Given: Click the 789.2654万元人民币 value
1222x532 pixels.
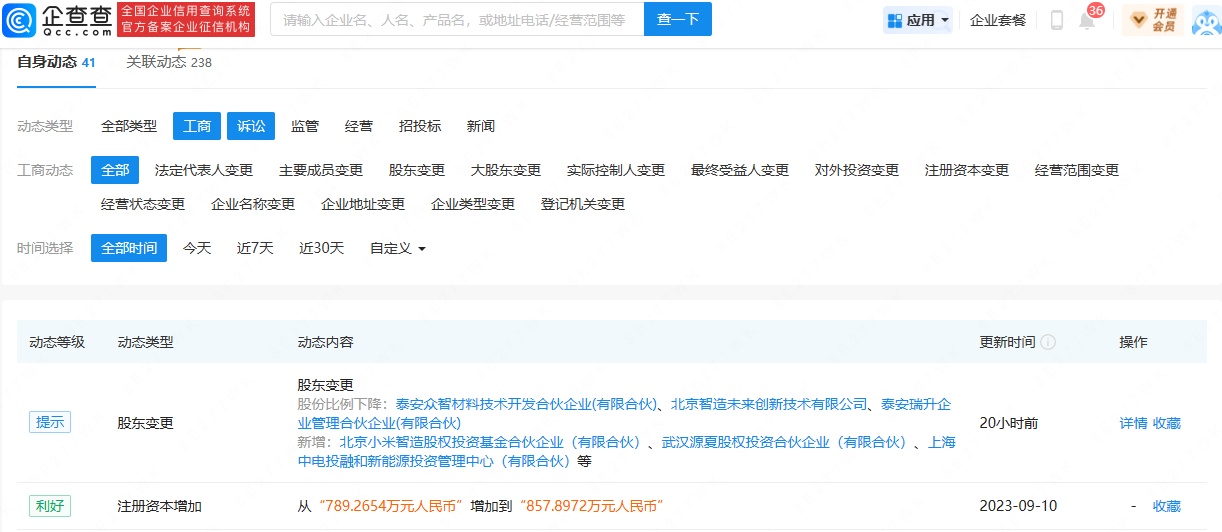Looking at the screenshot, I should [x=390, y=506].
